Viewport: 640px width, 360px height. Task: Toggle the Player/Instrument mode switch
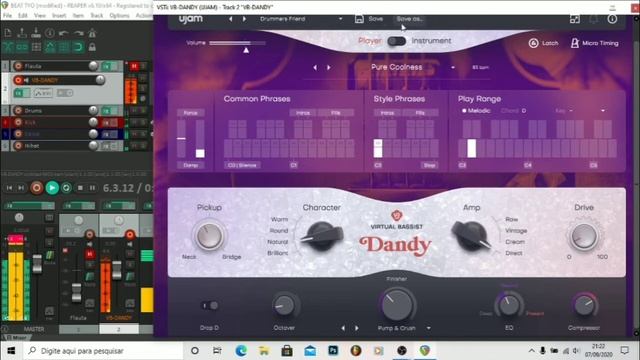click(396, 41)
